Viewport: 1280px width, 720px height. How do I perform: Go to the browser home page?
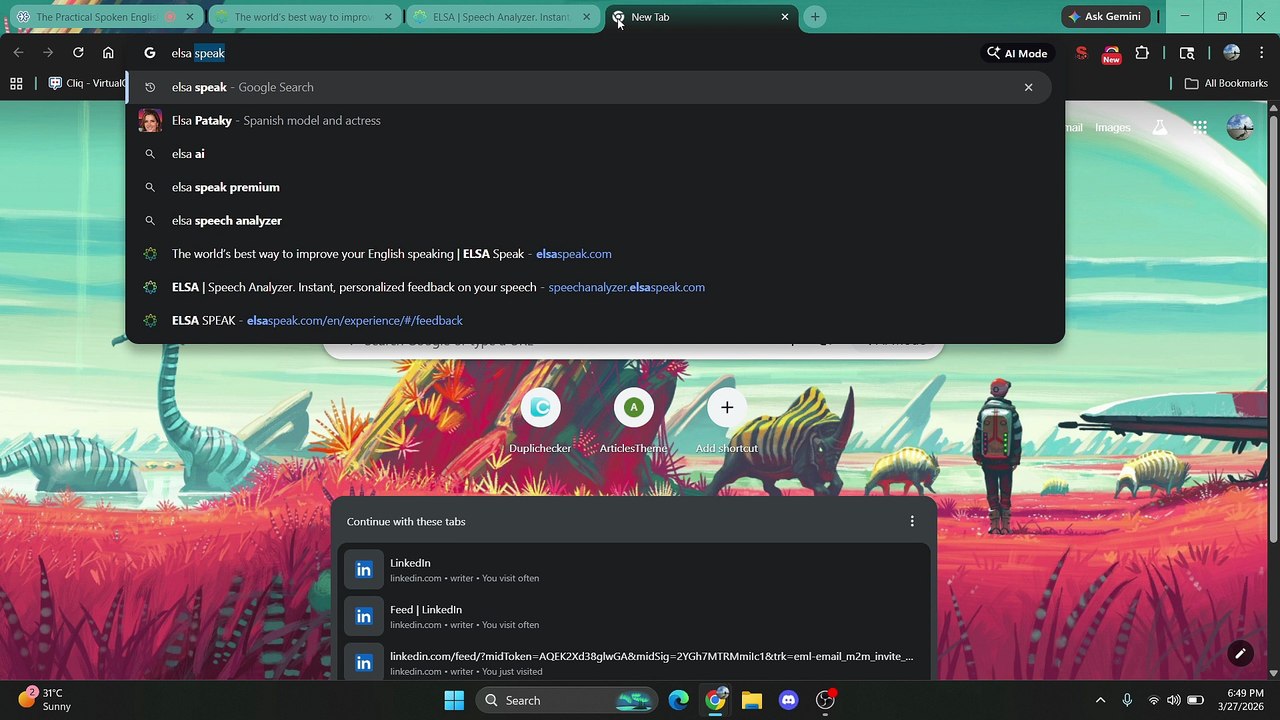(108, 53)
